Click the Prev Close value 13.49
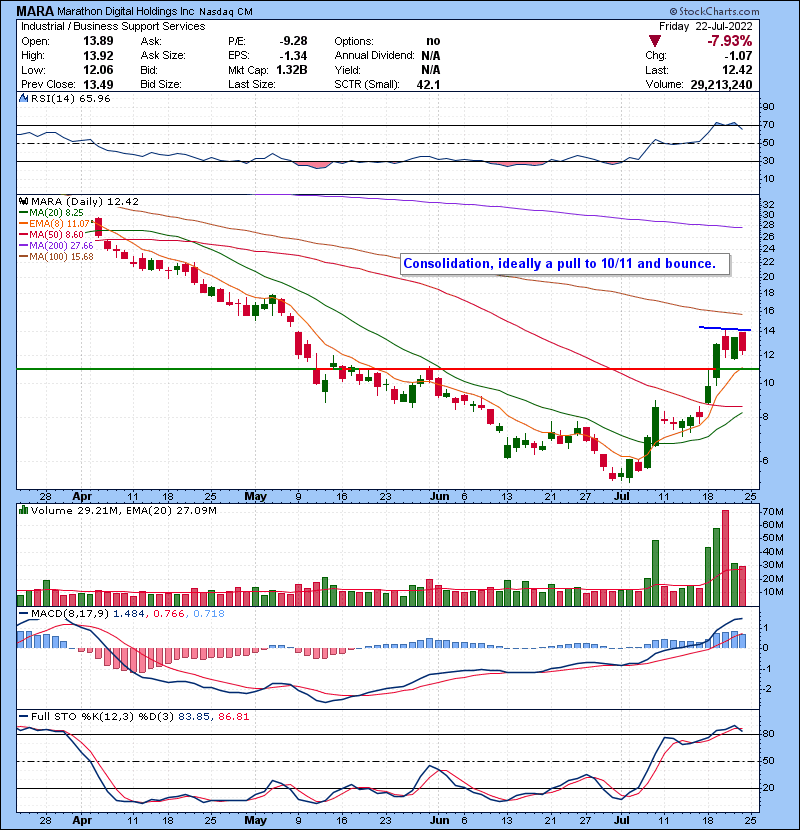Screen dimensions: 800x830 click(x=98, y=85)
